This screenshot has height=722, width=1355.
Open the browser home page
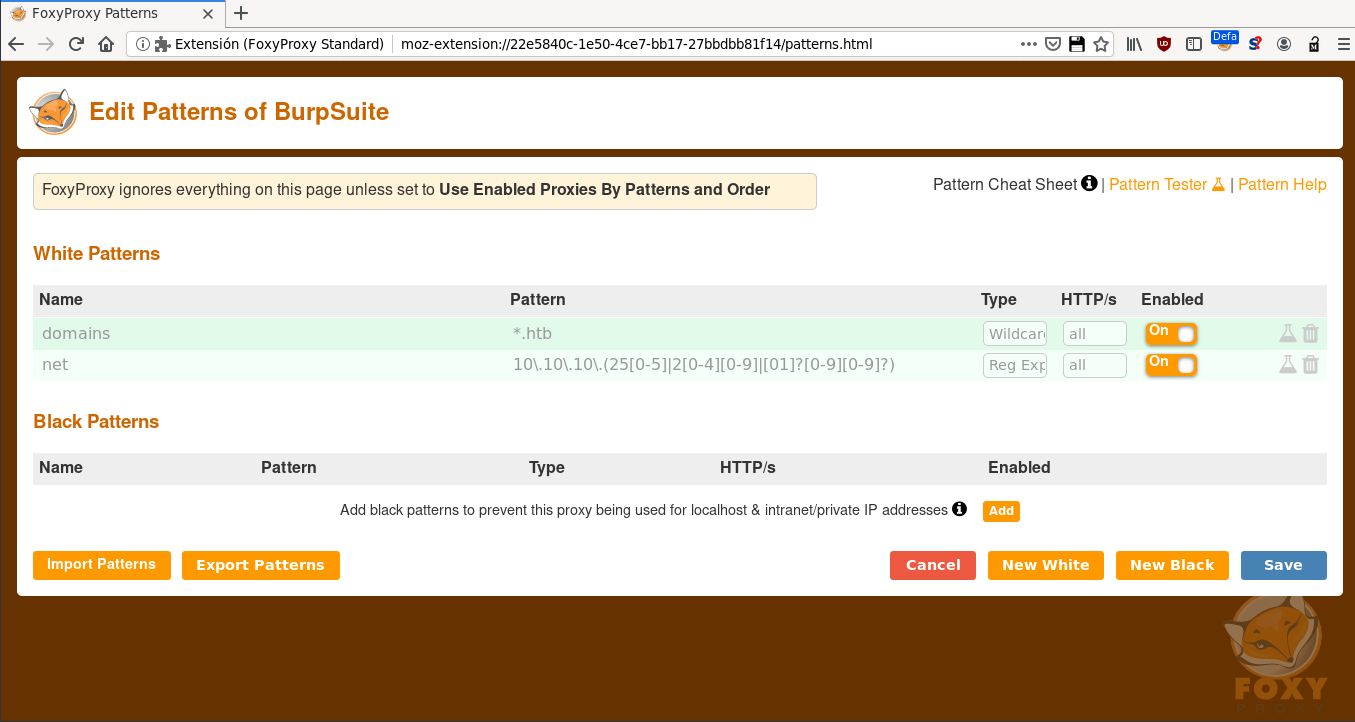pos(106,44)
